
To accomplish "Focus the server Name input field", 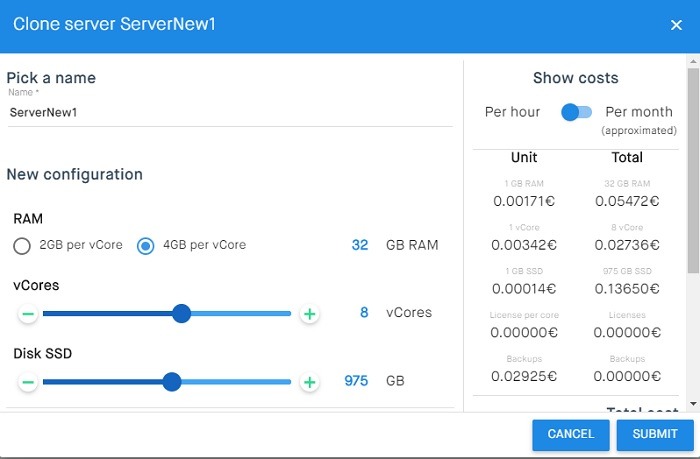I will 230,113.
